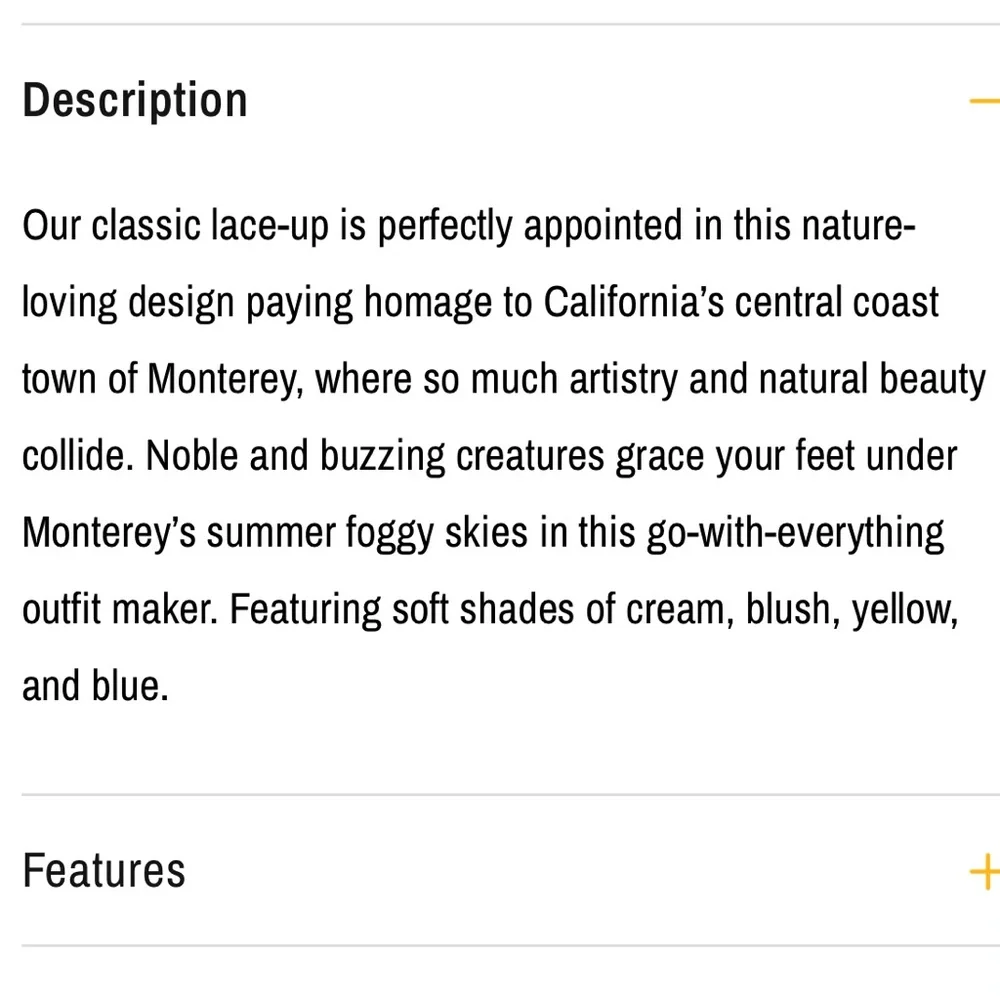The width and height of the screenshot is (1000, 1000).
Task: Click the word "Featuring" in the paragraph
Action: point(305,611)
